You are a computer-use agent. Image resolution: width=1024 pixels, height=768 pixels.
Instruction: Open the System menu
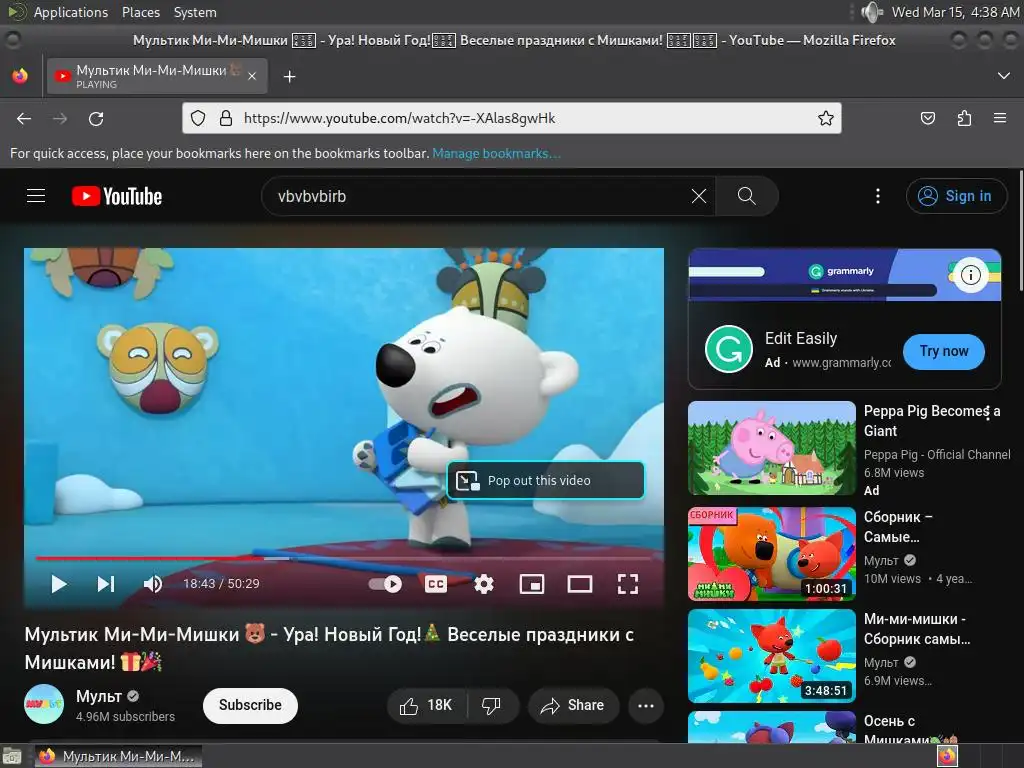(195, 12)
